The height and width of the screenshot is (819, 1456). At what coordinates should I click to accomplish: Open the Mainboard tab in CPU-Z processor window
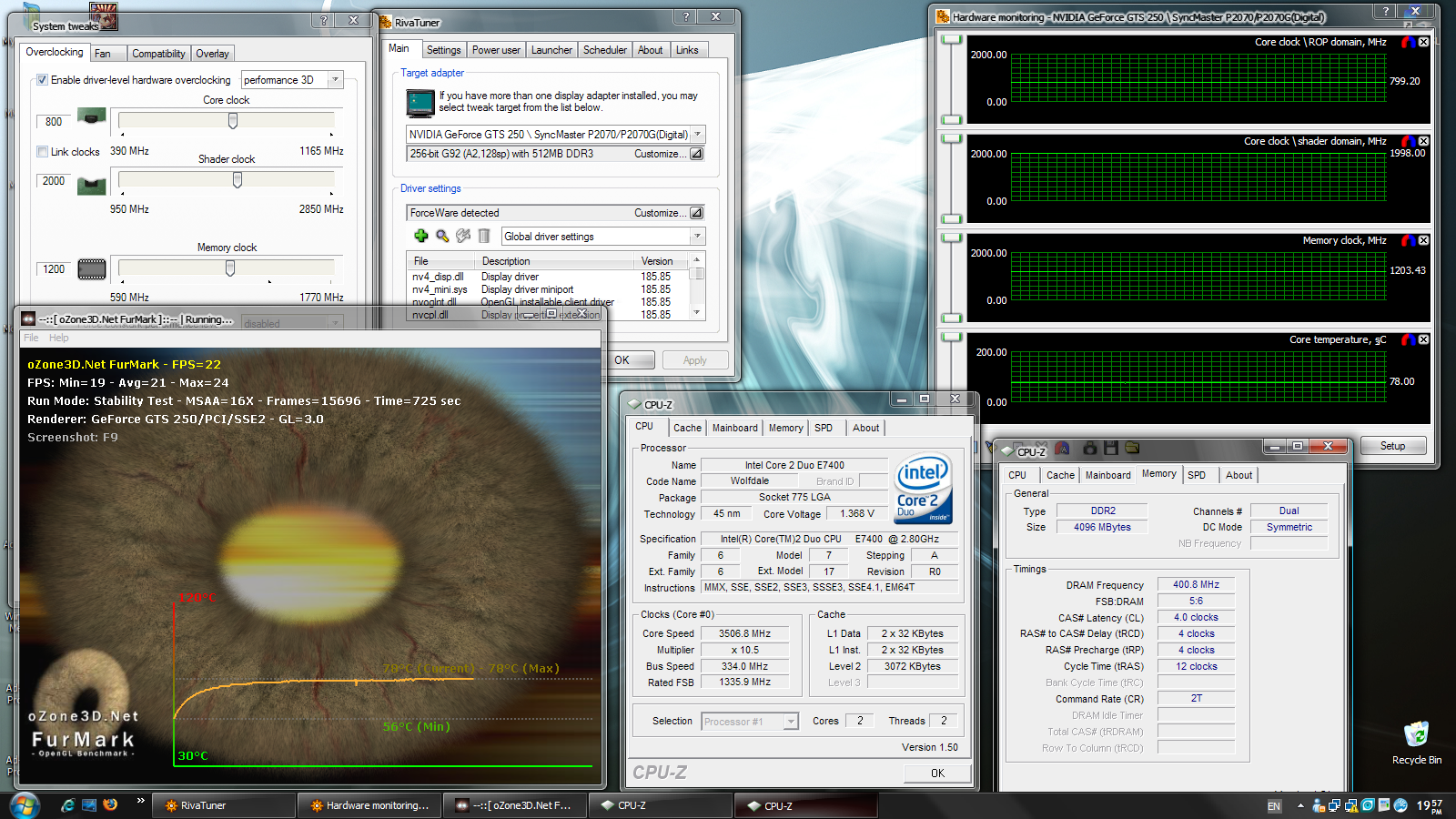(734, 428)
